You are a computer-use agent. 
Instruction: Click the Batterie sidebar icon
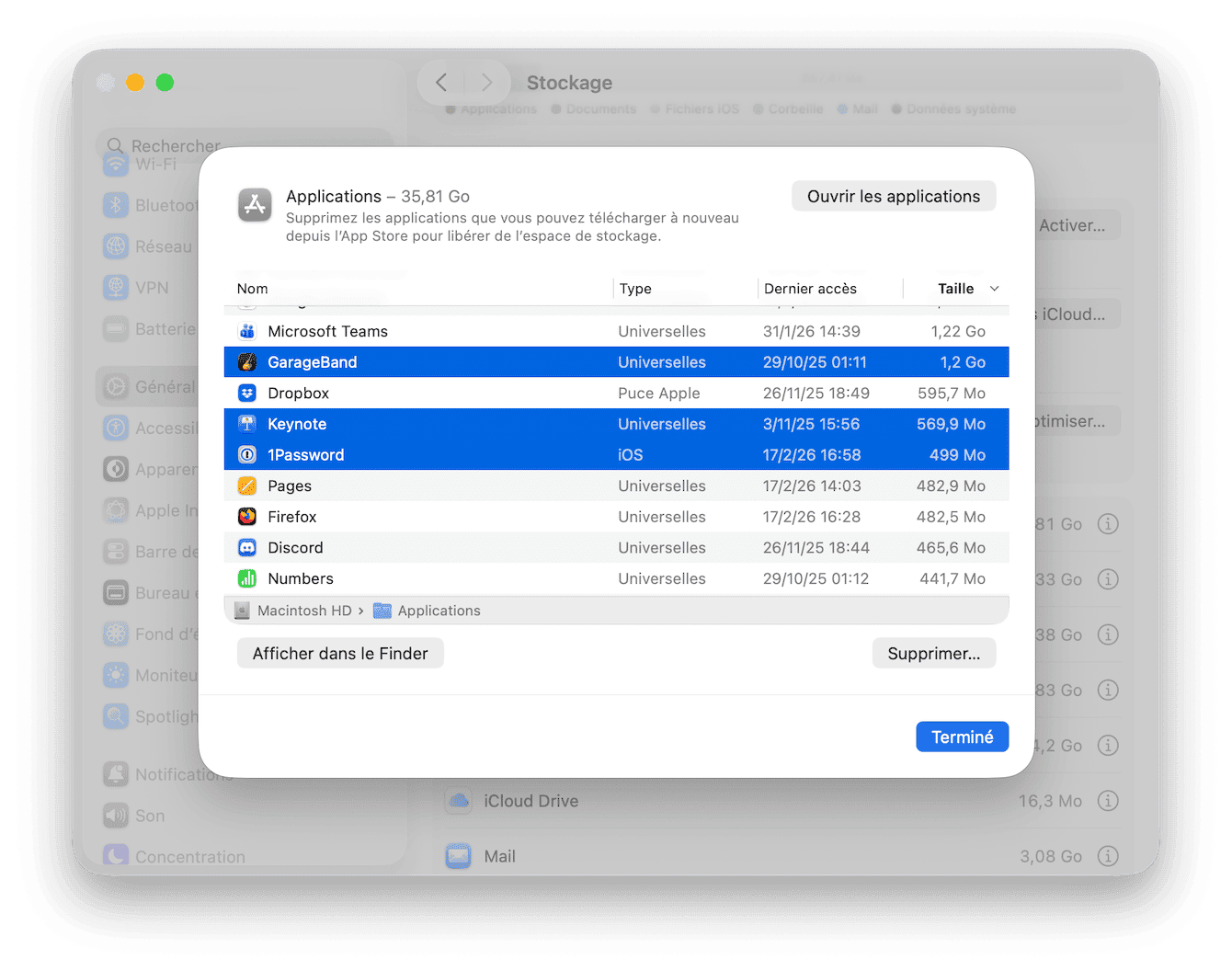(x=116, y=328)
